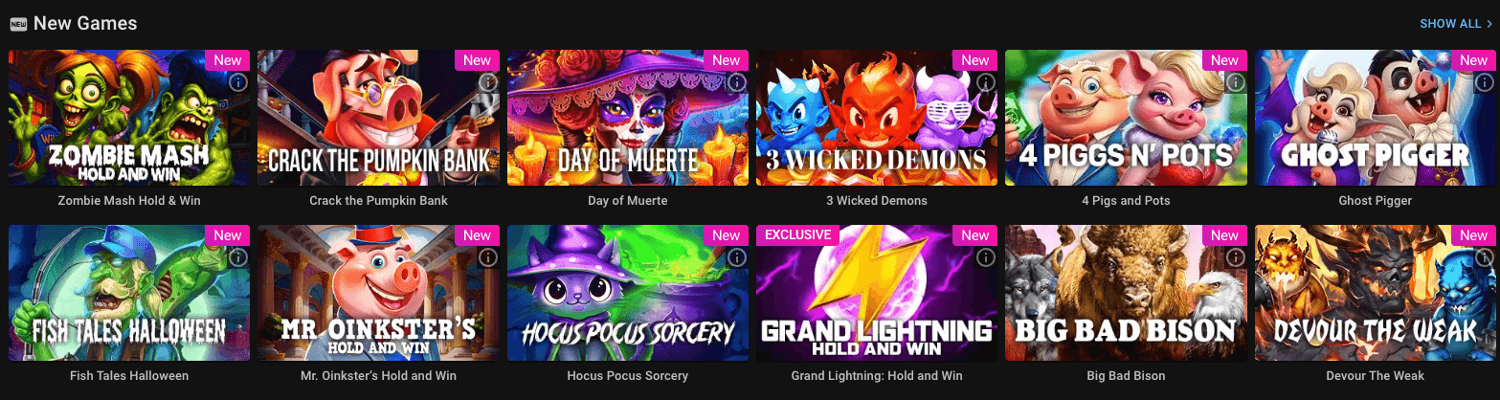Show info for Day of Muerte game

737,82
